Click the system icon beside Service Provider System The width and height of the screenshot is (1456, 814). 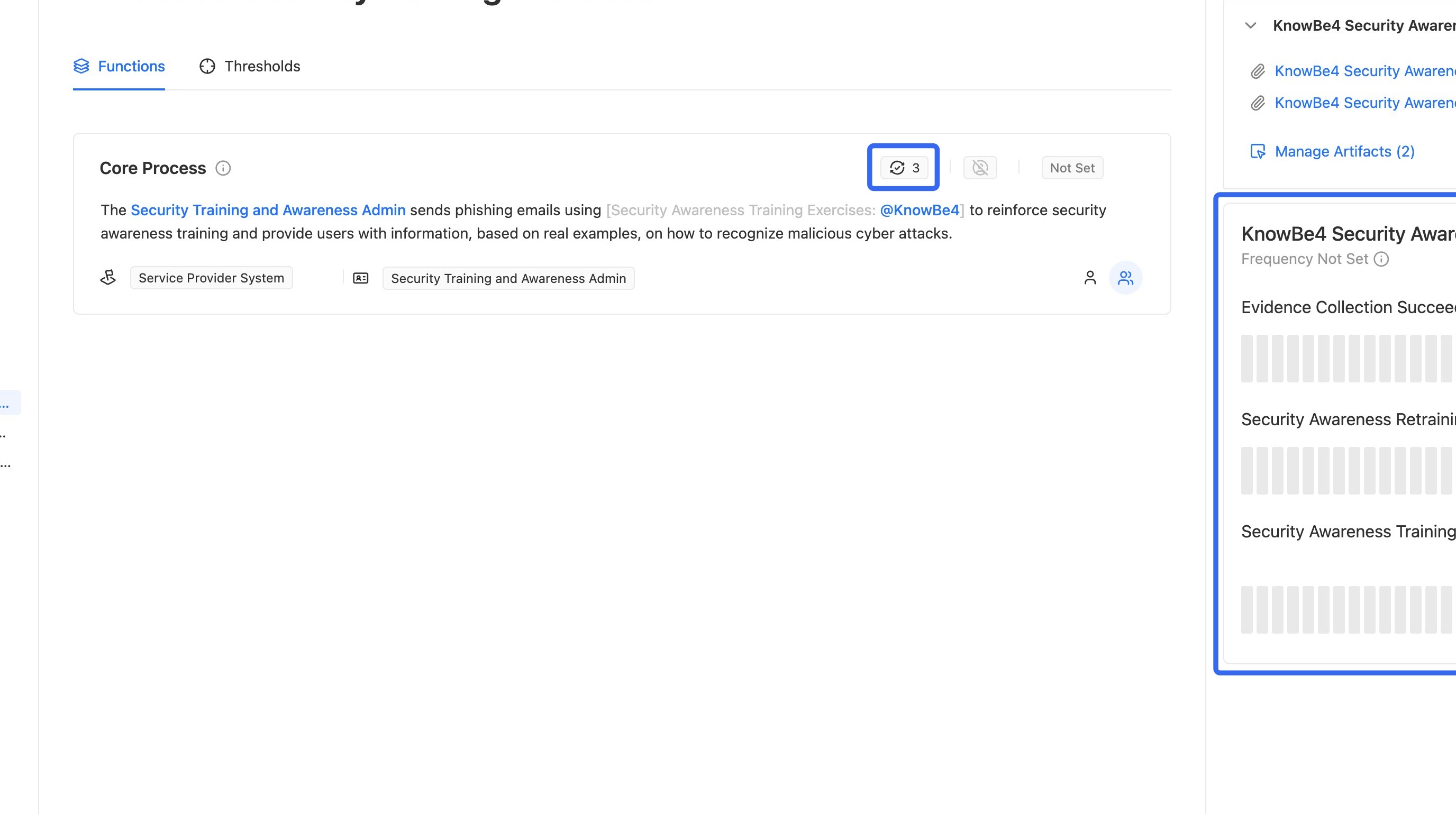pos(108,278)
